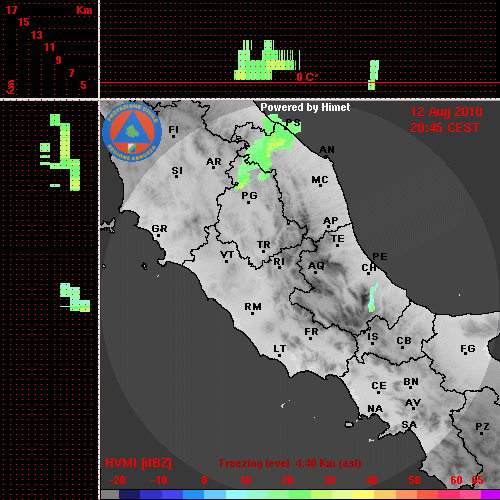Click the magenta swatch ending the color scale

pos(491,494)
